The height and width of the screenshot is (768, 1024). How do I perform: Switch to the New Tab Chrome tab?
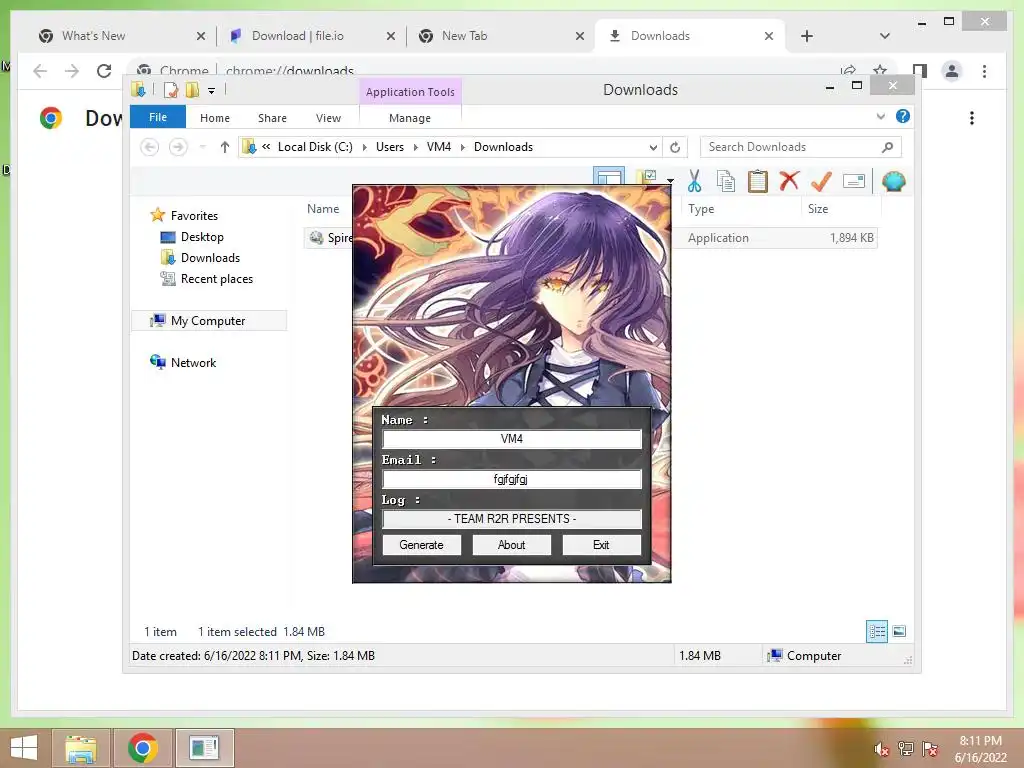[x=500, y=36]
